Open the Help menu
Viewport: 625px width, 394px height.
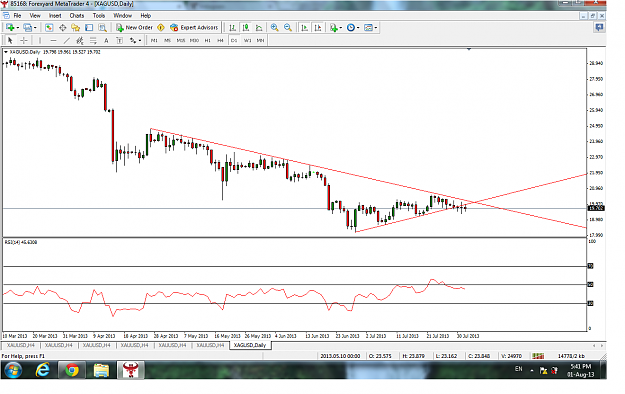click(x=145, y=16)
